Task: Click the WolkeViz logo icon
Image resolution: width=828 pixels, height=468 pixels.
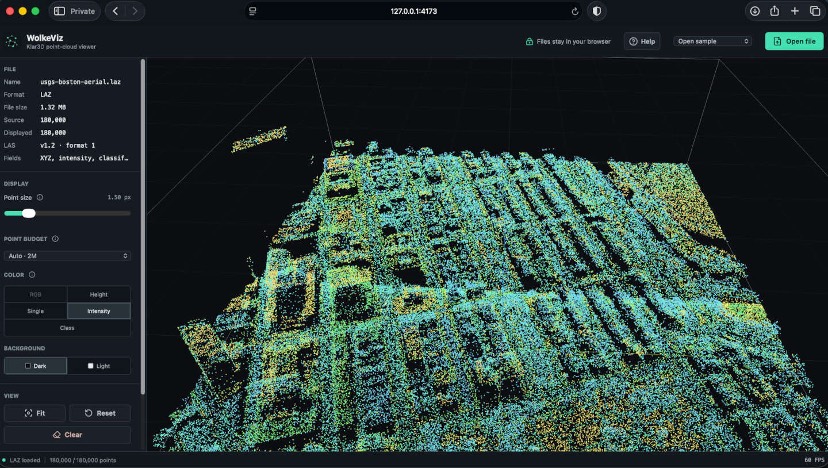Action: pos(12,41)
